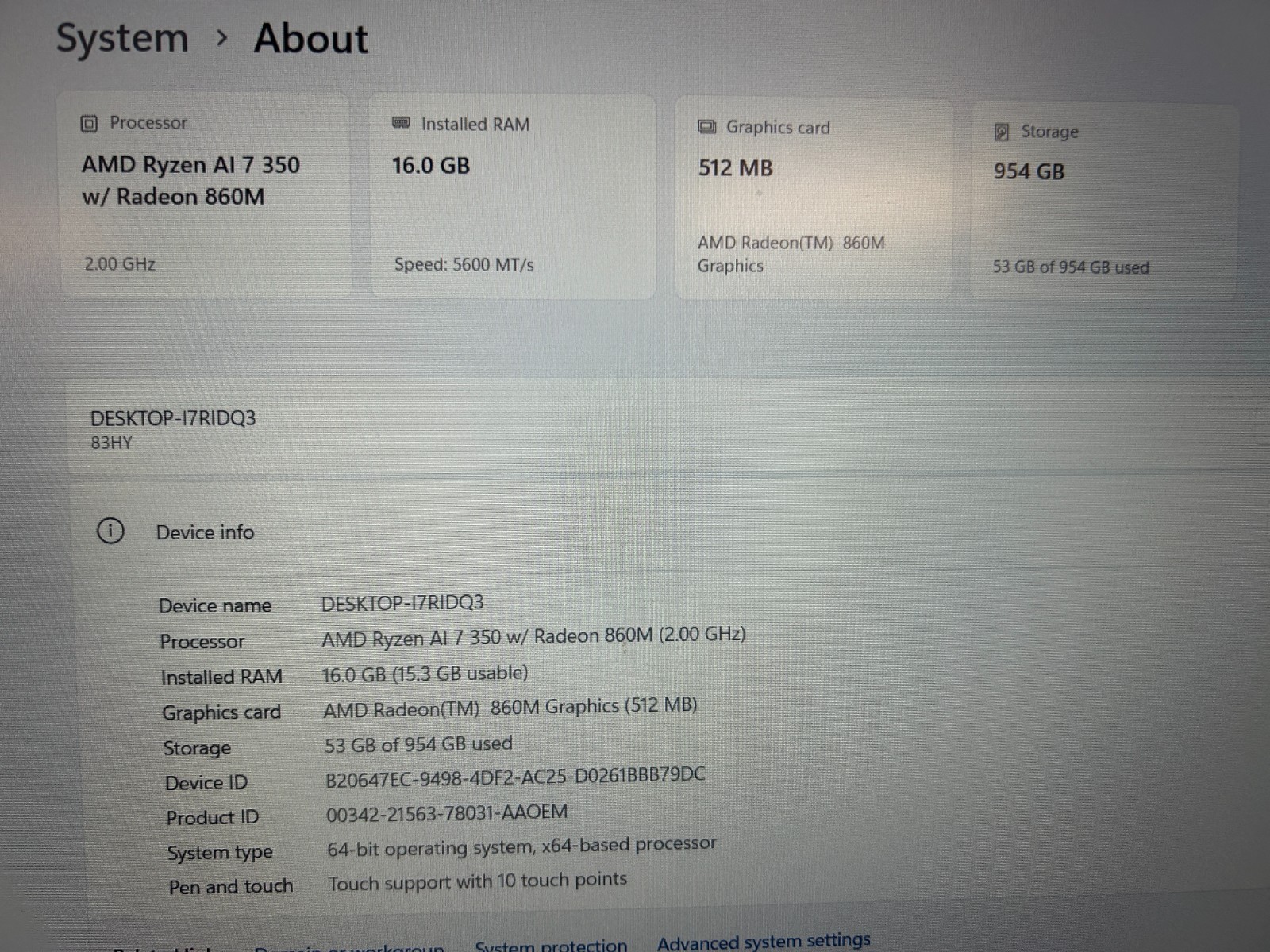Click 53 GB of 954 GB used in the Storage card
Screen dimensions: 1270x952
point(1071,267)
